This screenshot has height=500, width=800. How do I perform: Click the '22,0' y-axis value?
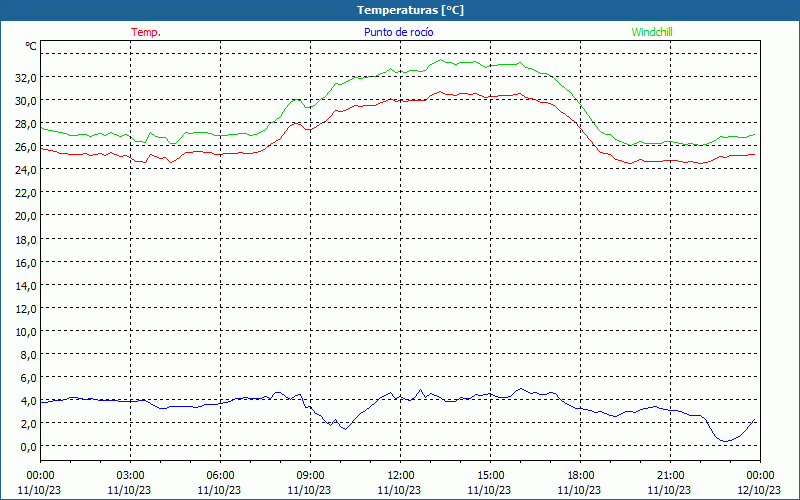(x=28, y=193)
